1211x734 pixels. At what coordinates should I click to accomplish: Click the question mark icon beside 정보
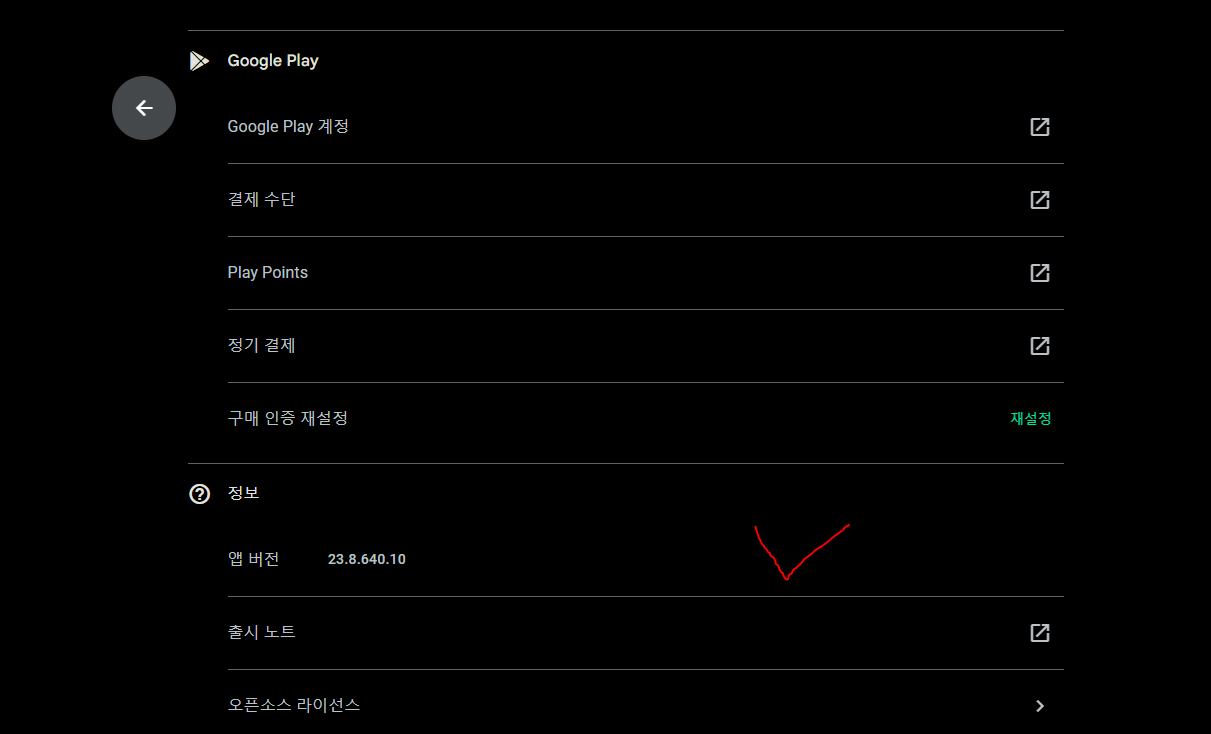click(x=200, y=494)
